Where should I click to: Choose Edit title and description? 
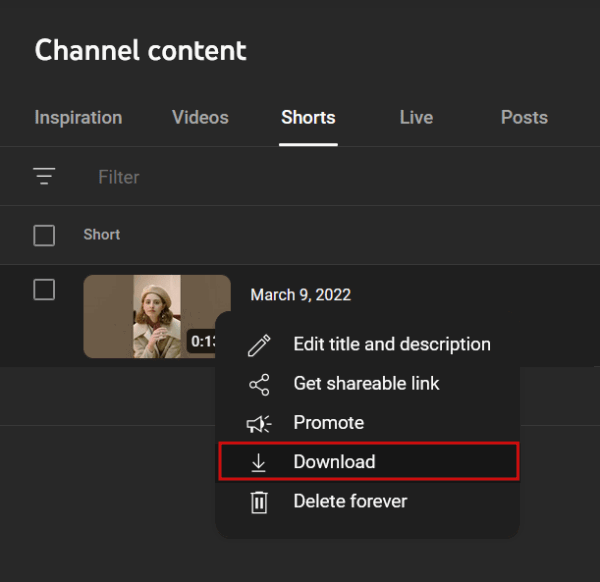click(x=367, y=344)
